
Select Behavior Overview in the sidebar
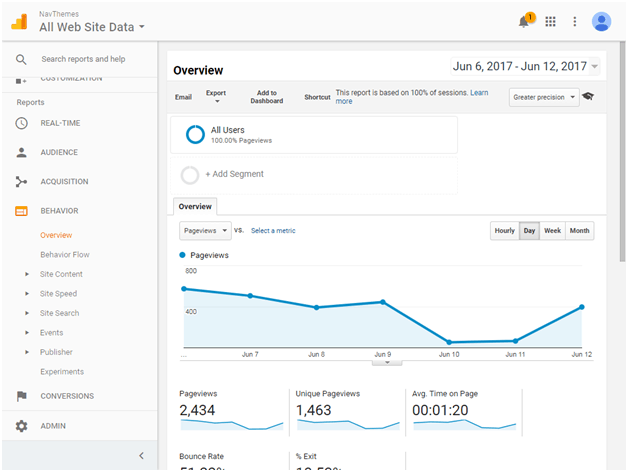pos(56,235)
